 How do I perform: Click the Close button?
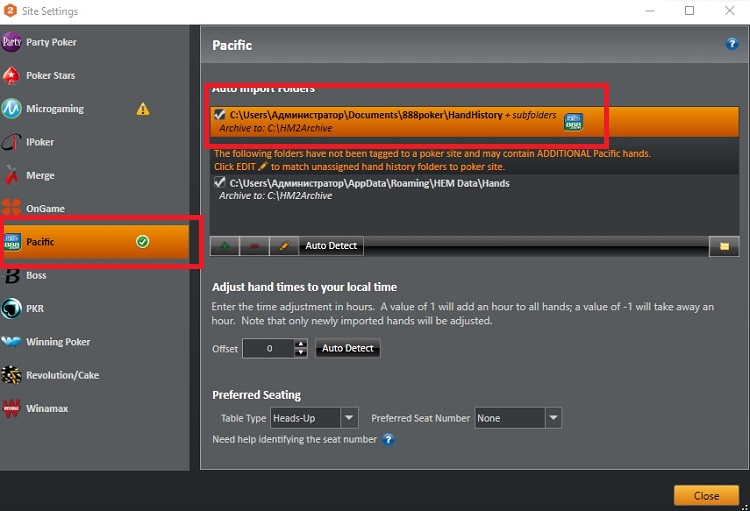706,496
